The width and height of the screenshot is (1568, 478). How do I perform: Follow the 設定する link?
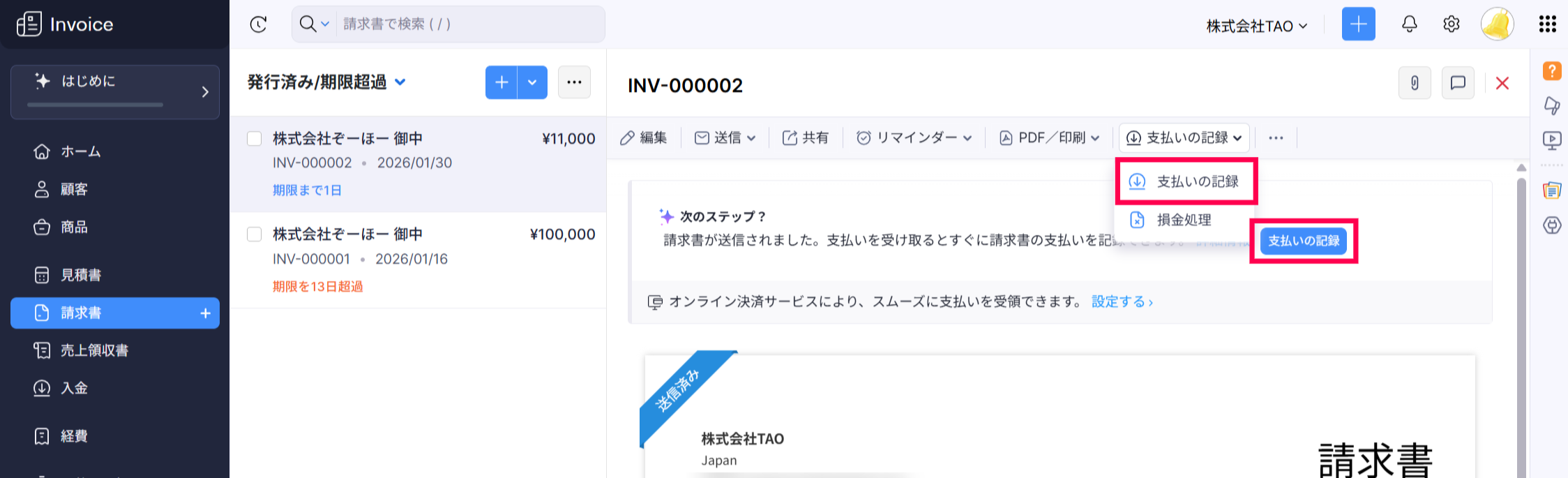tap(1121, 301)
